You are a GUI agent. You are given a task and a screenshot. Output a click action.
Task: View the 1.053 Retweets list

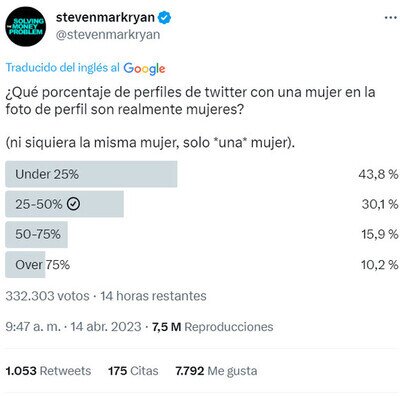48,371
